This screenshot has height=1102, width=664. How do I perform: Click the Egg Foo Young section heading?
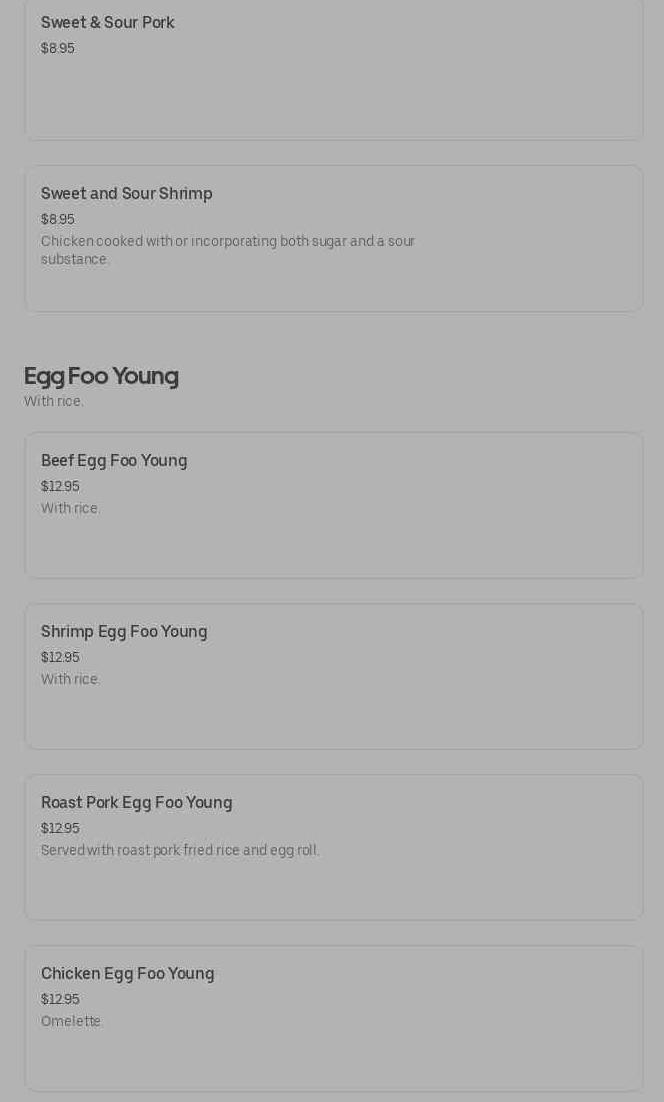coord(101,376)
